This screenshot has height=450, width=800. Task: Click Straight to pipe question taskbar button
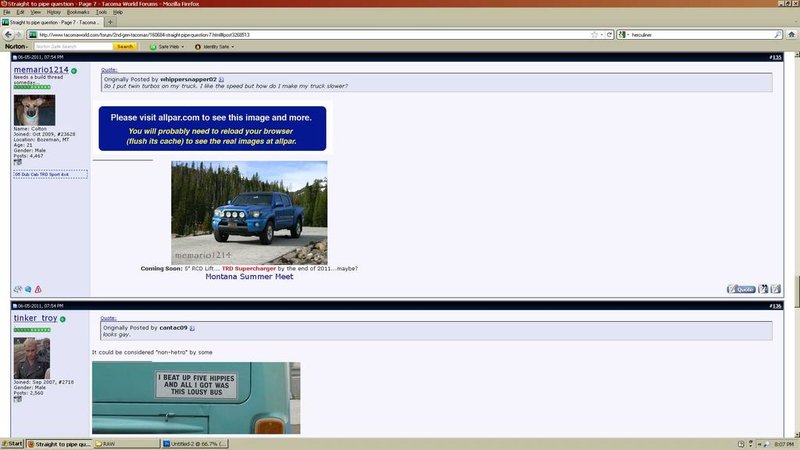pyautogui.click(x=59, y=444)
